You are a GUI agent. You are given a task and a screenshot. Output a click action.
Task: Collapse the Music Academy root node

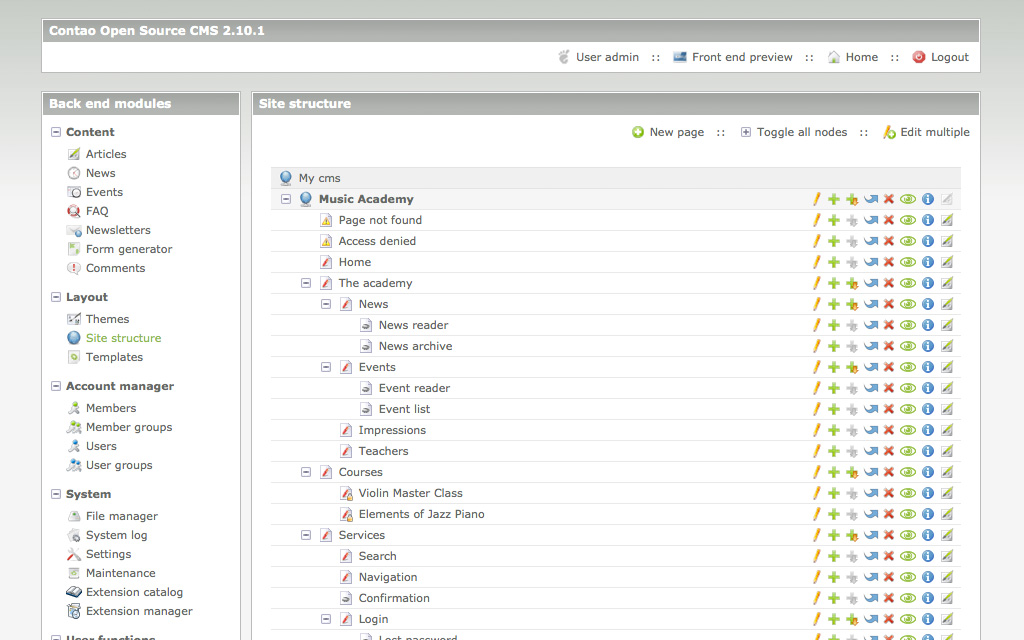pos(286,199)
